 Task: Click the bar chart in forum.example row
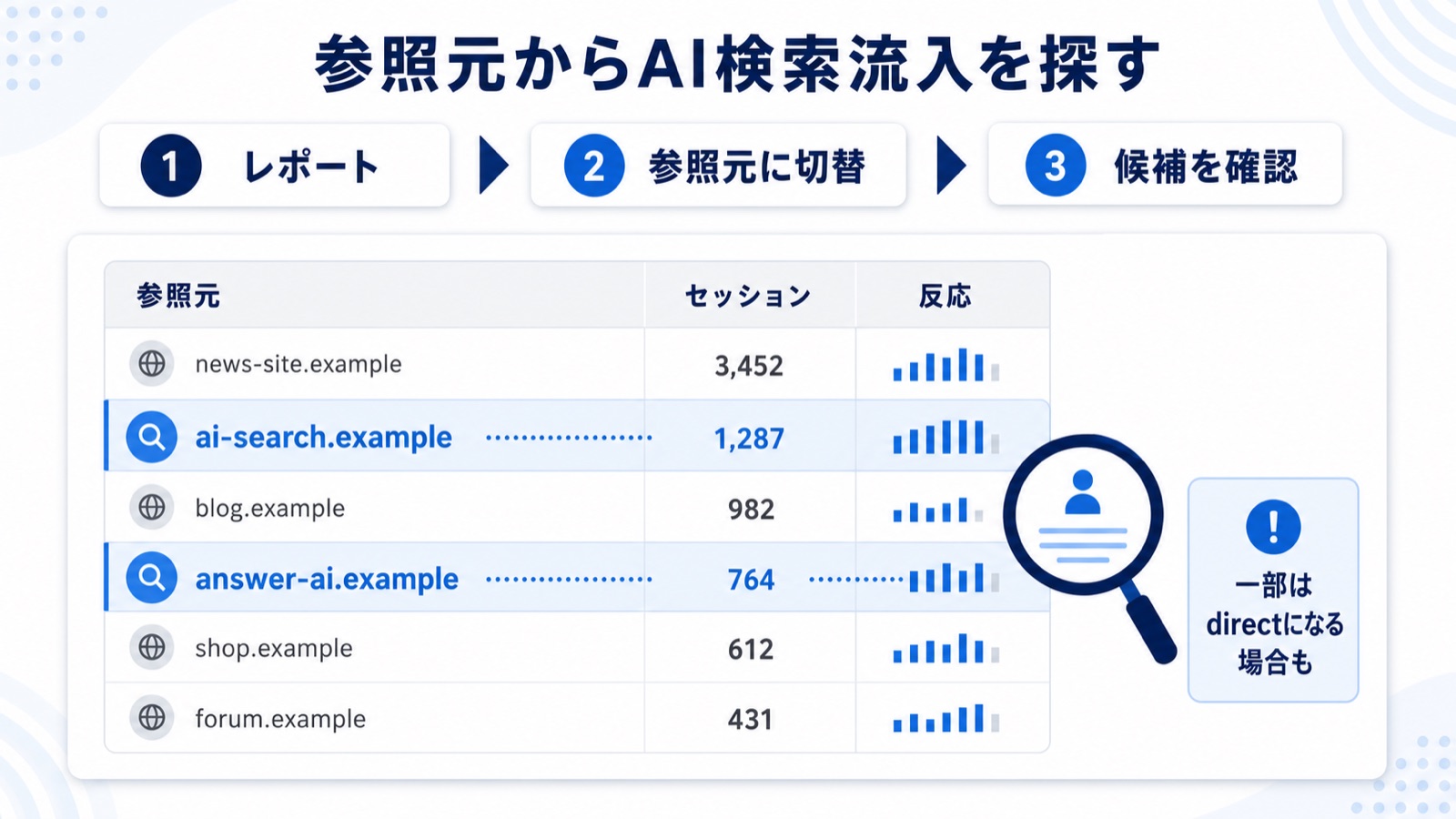coord(946,719)
